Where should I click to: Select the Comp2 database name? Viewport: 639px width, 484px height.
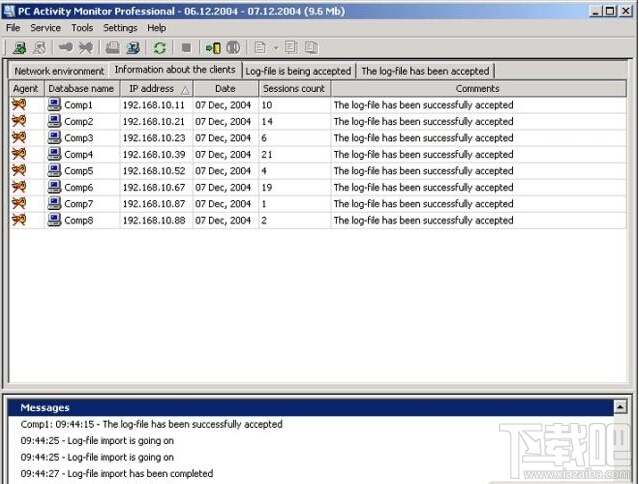pos(79,121)
